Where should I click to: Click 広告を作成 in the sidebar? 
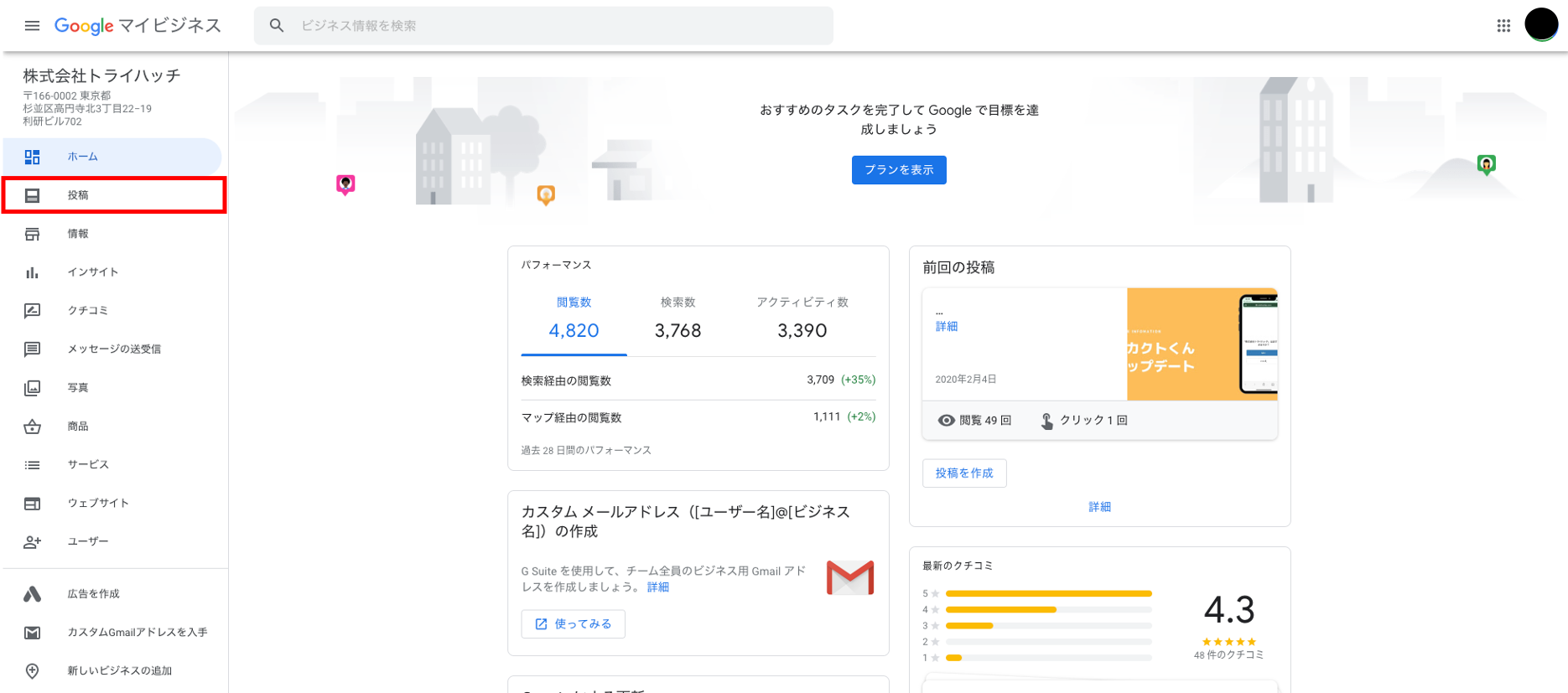(x=112, y=594)
